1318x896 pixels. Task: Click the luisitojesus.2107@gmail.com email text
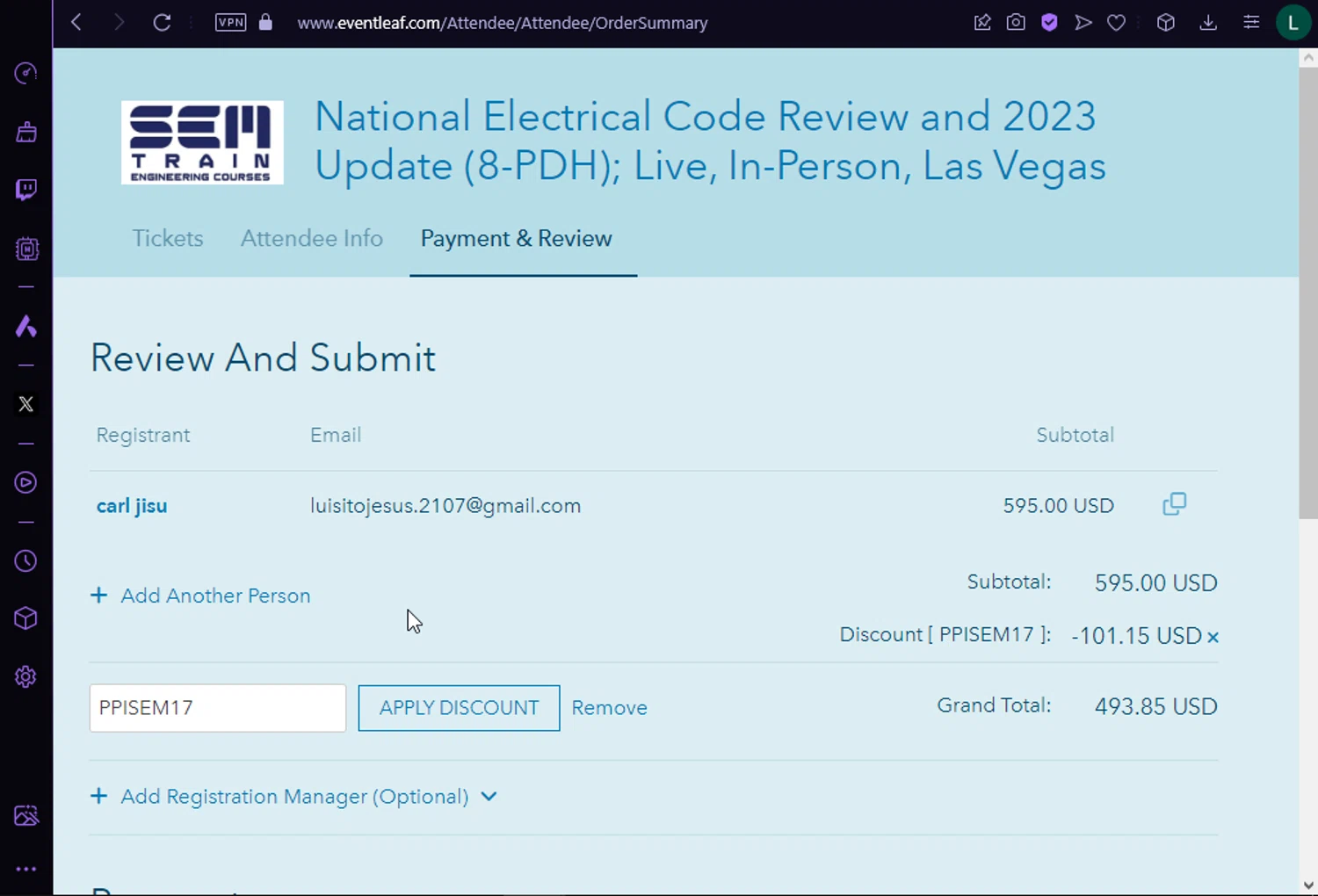tap(445, 506)
